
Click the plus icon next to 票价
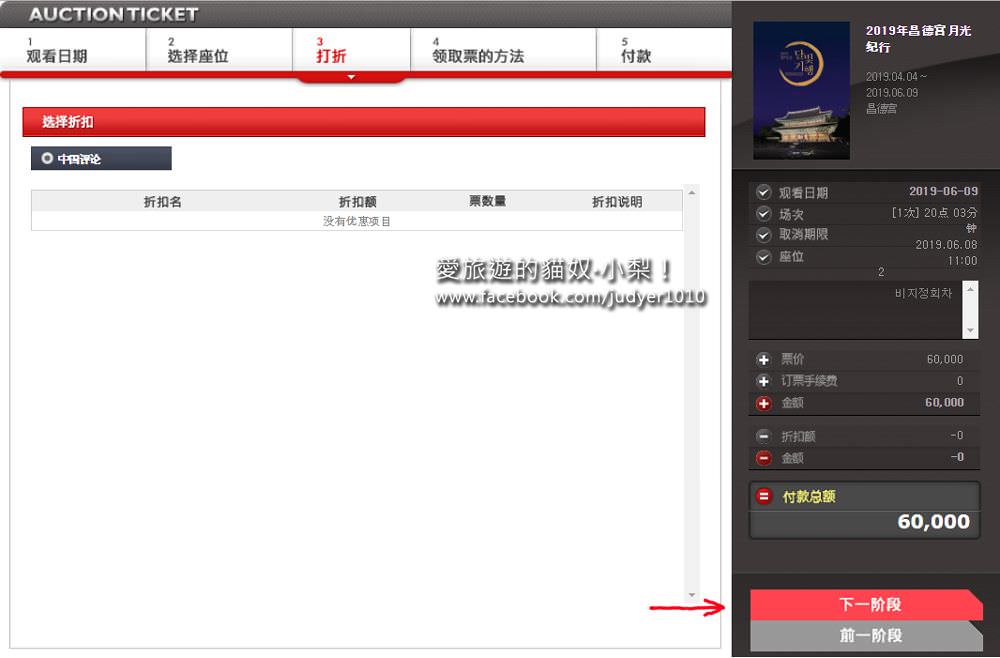764,359
